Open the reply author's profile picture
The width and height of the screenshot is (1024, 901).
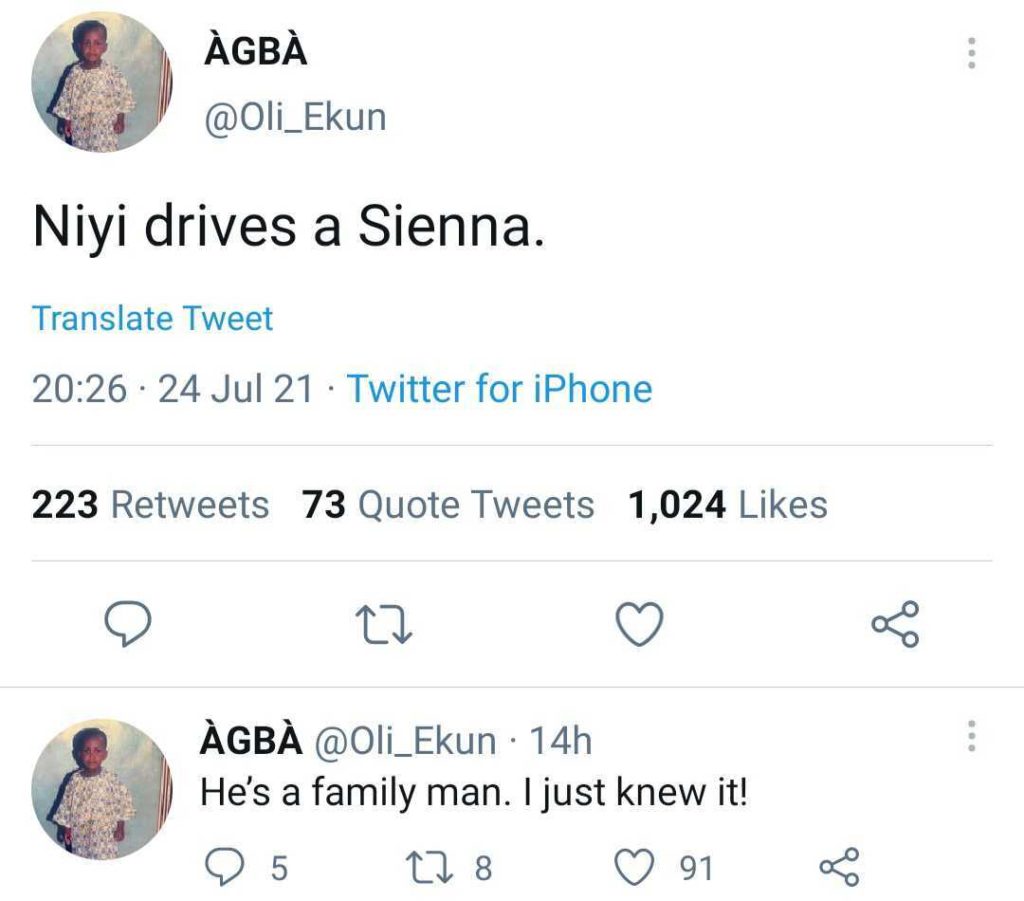coord(102,789)
